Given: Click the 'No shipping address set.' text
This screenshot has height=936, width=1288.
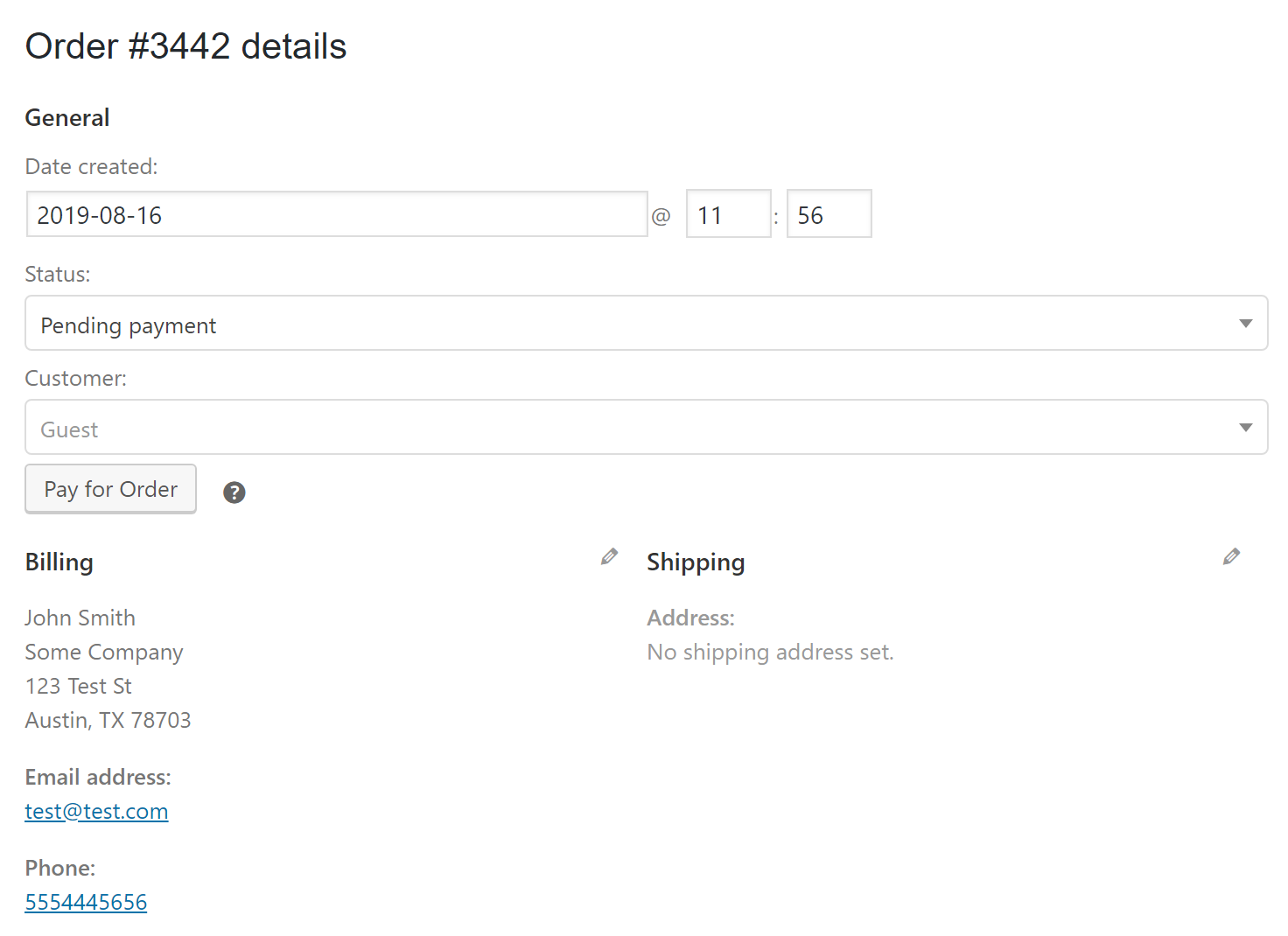Looking at the screenshot, I should 770,653.
